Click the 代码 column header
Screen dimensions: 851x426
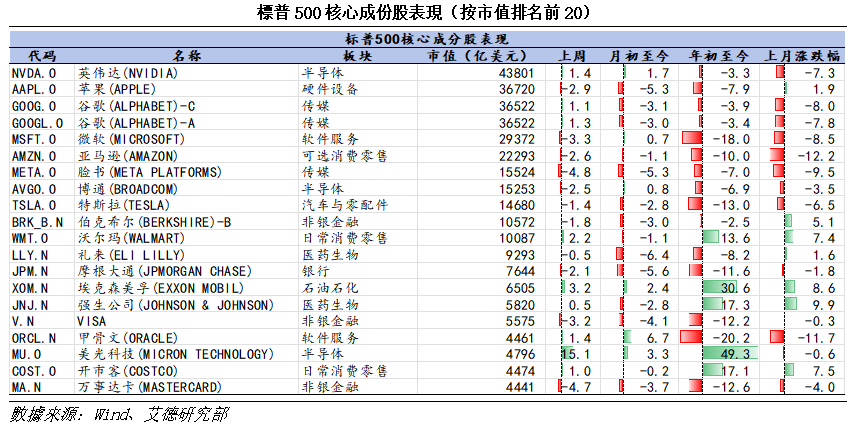point(42,56)
